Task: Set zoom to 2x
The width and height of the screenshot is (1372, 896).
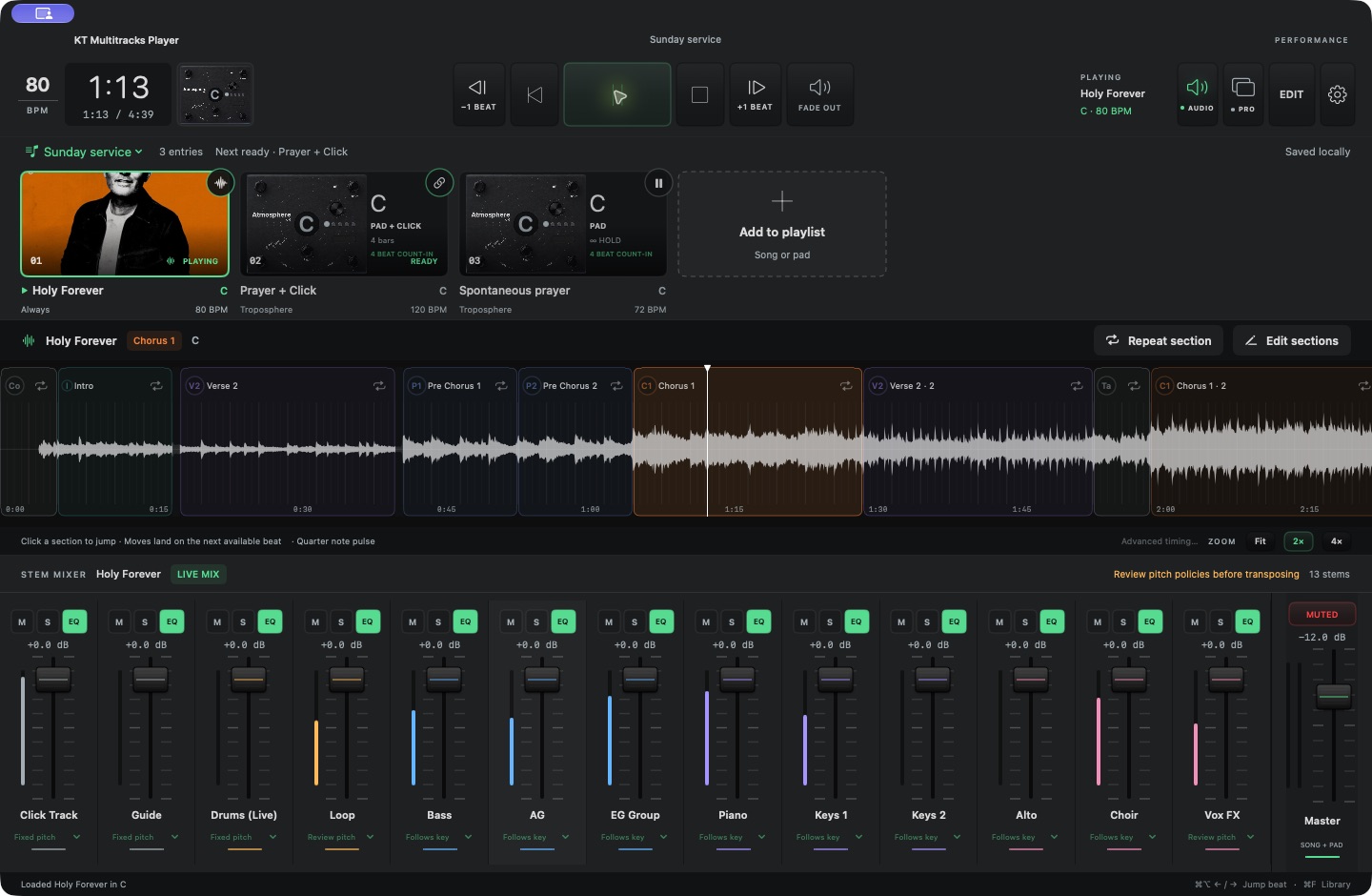Action: tap(1298, 541)
